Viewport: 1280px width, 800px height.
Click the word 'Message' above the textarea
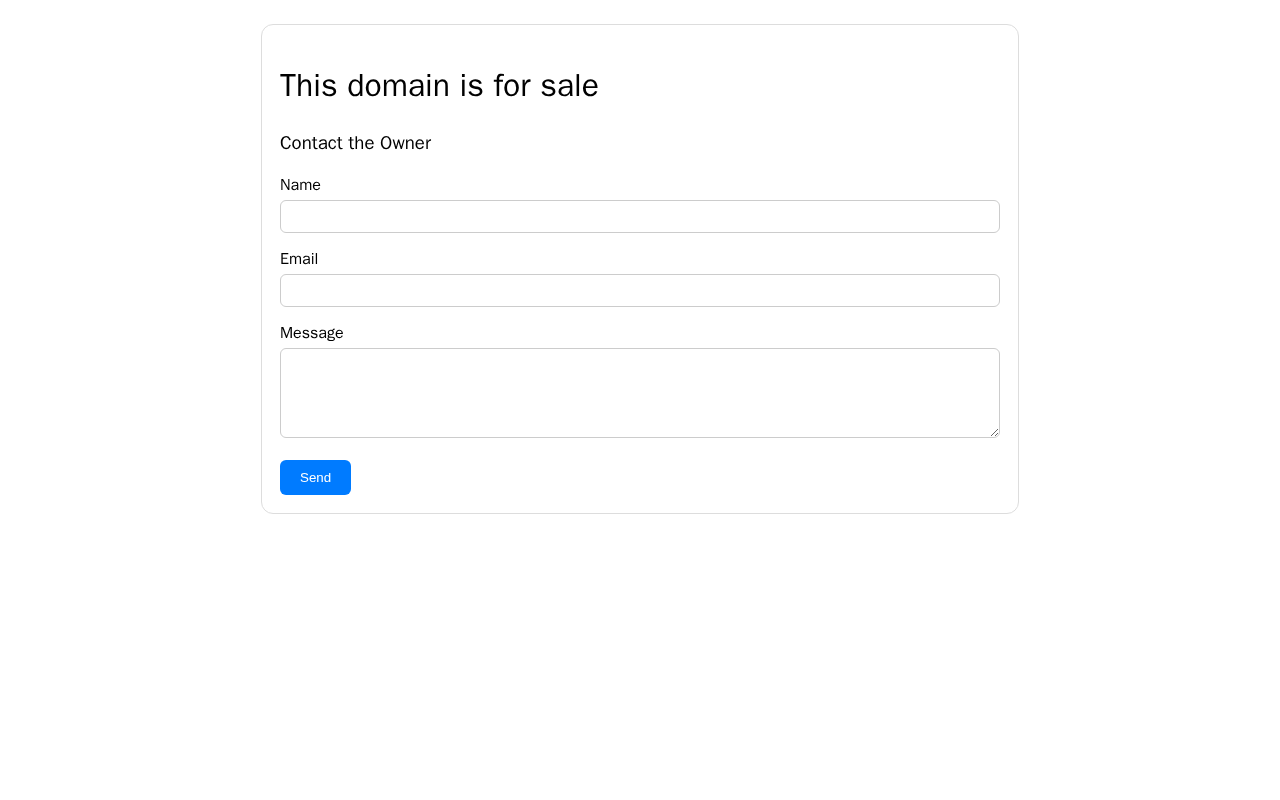312,333
